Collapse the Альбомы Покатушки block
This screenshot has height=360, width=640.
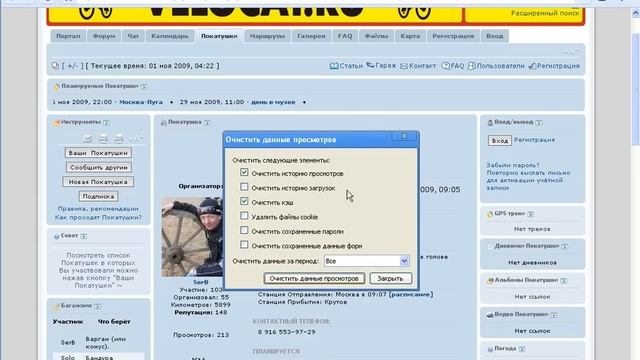click(563, 281)
